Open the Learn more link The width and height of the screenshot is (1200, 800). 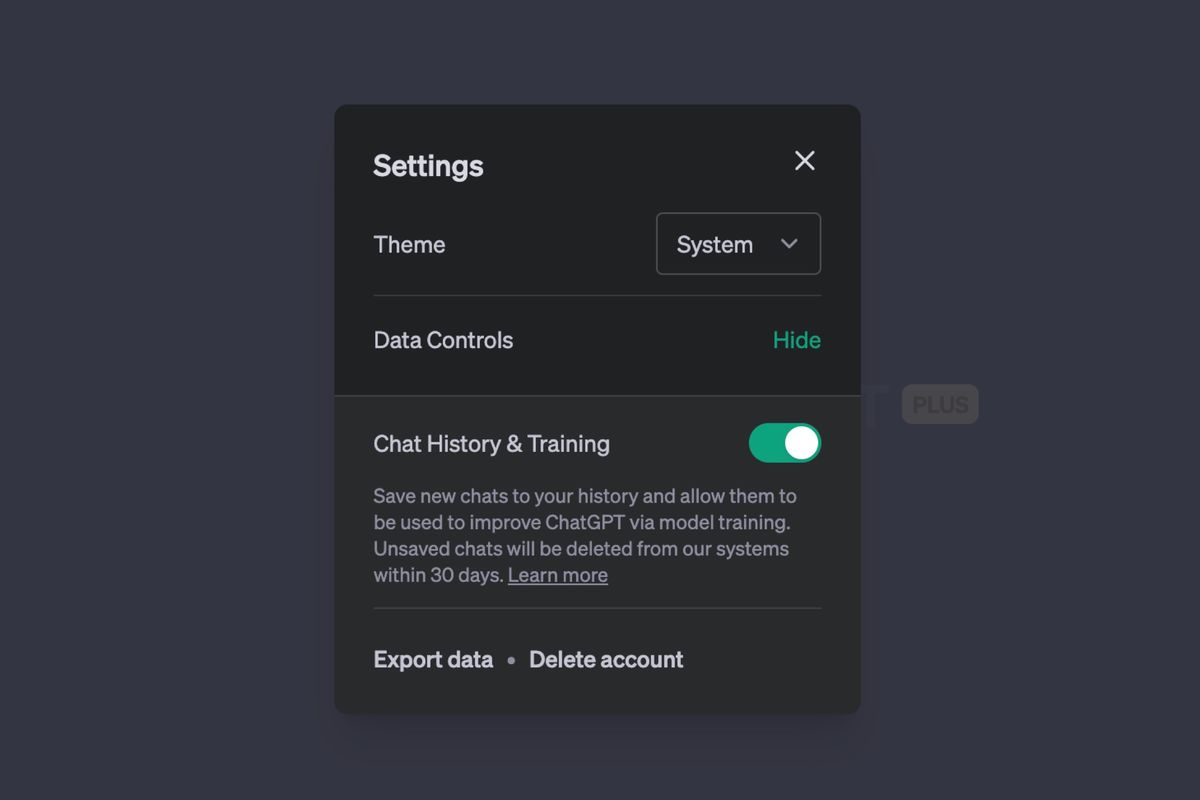[557, 574]
